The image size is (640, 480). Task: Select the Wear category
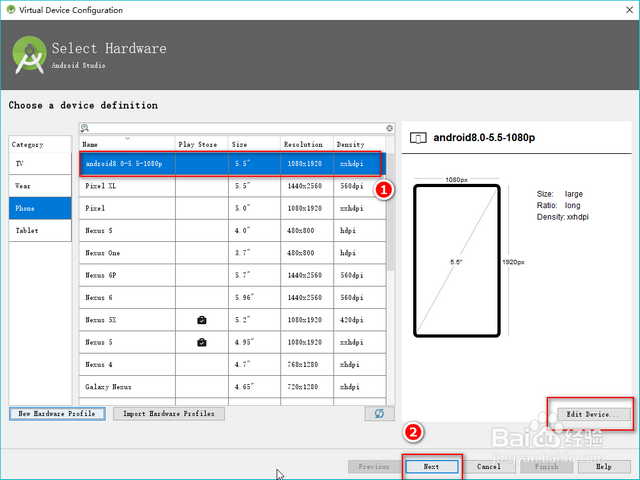pyautogui.click(x=40, y=186)
